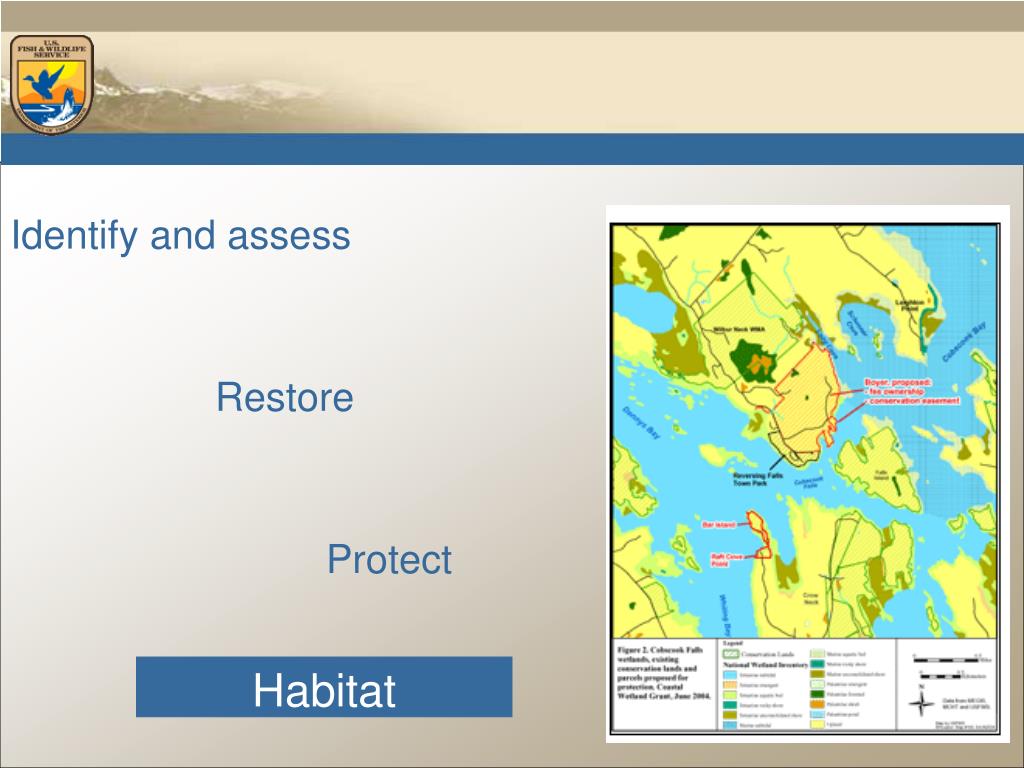Click the "Crow Neck" label on the map
Viewport: 1024px width, 768px height.
tap(810, 598)
